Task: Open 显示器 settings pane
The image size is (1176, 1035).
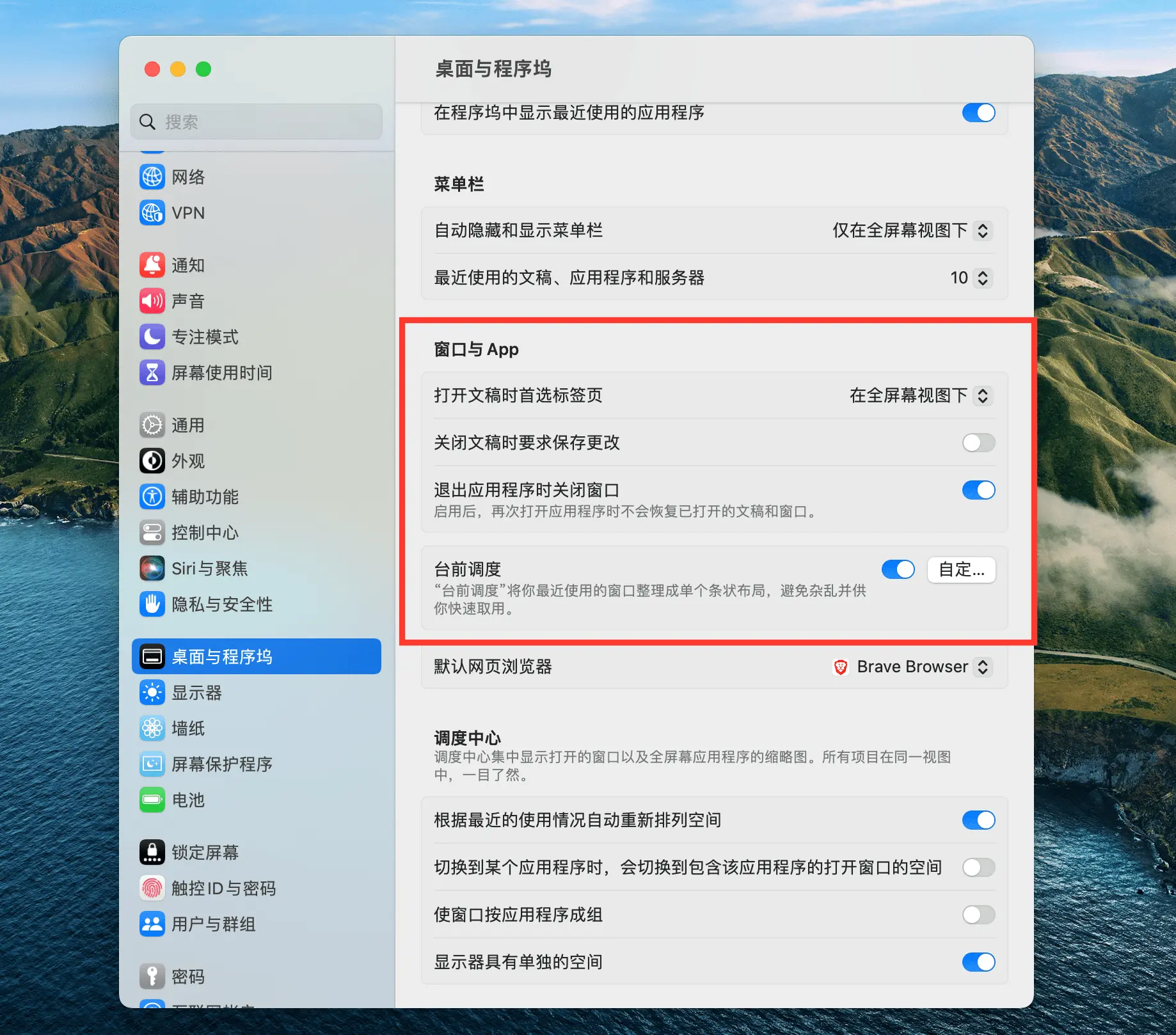Action: point(257,692)
